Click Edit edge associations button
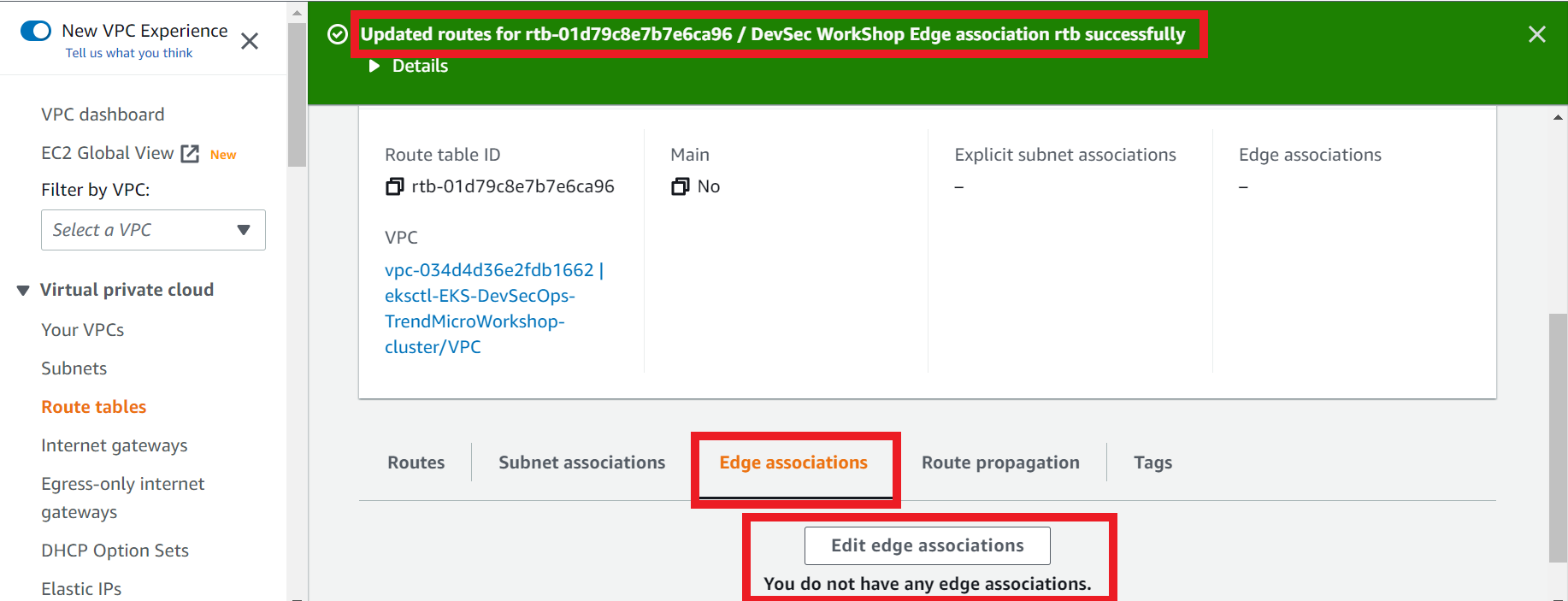Screen dimensions: 1568x601 click(927, 545)
